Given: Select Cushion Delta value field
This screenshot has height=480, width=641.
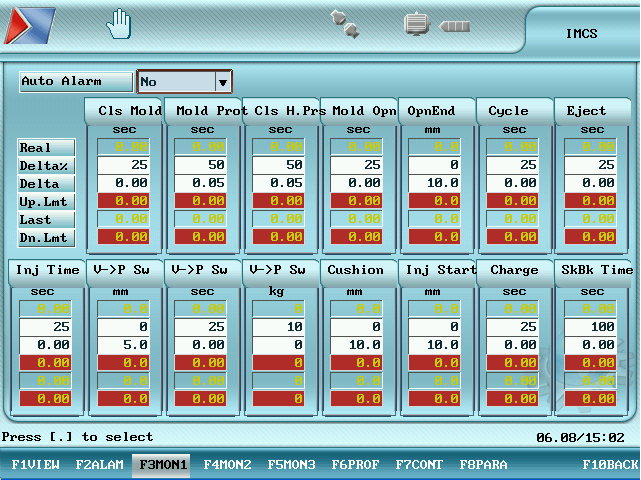Looking at the screenshot, I should (x=359, y=345).
